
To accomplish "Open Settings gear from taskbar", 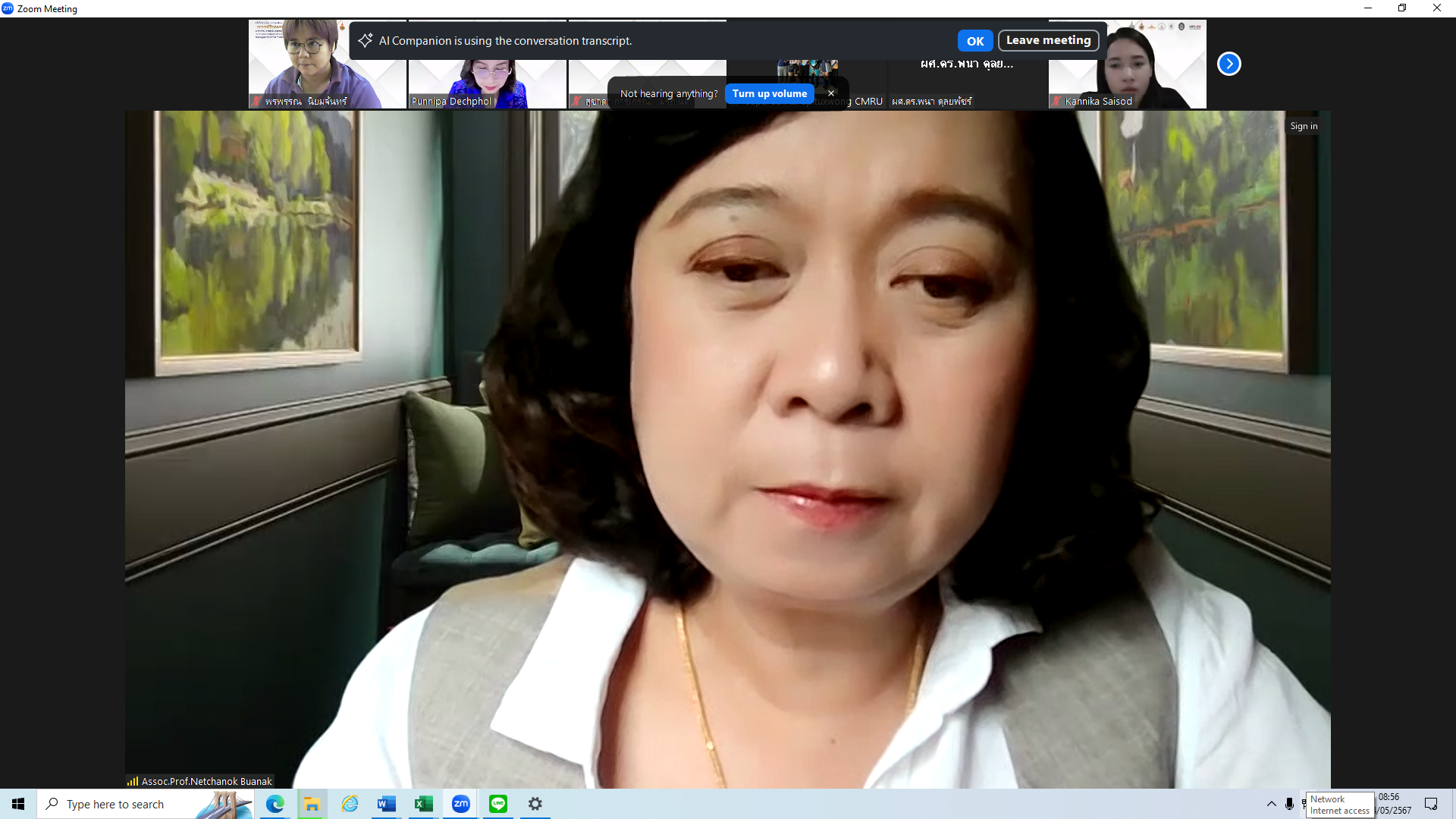I will (535, 804).
